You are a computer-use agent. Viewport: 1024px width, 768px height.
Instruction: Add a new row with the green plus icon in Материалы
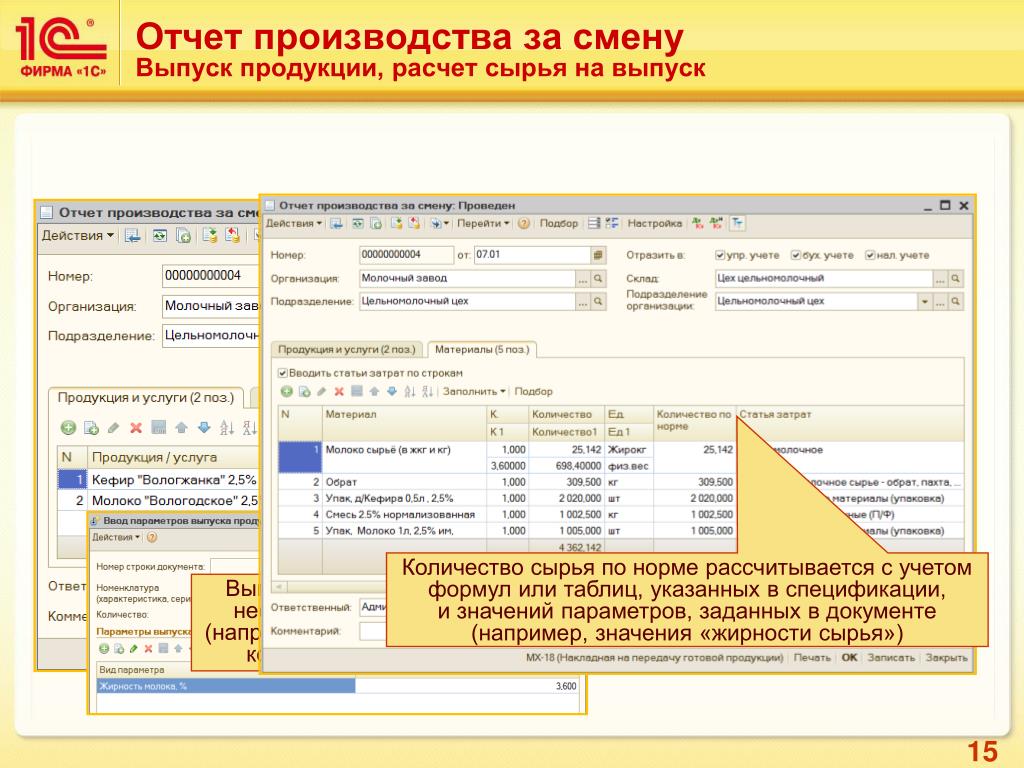287,391
